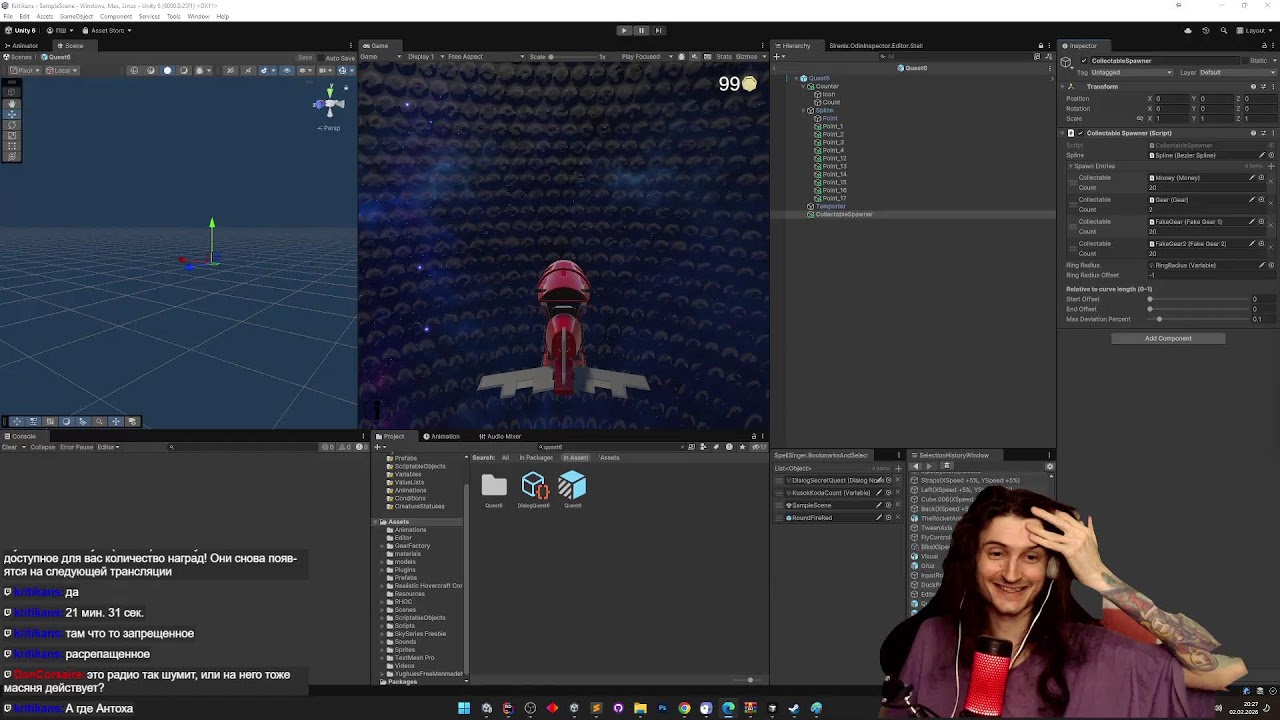Open Google Chrome from the taskbar

(x=684, y=708)
